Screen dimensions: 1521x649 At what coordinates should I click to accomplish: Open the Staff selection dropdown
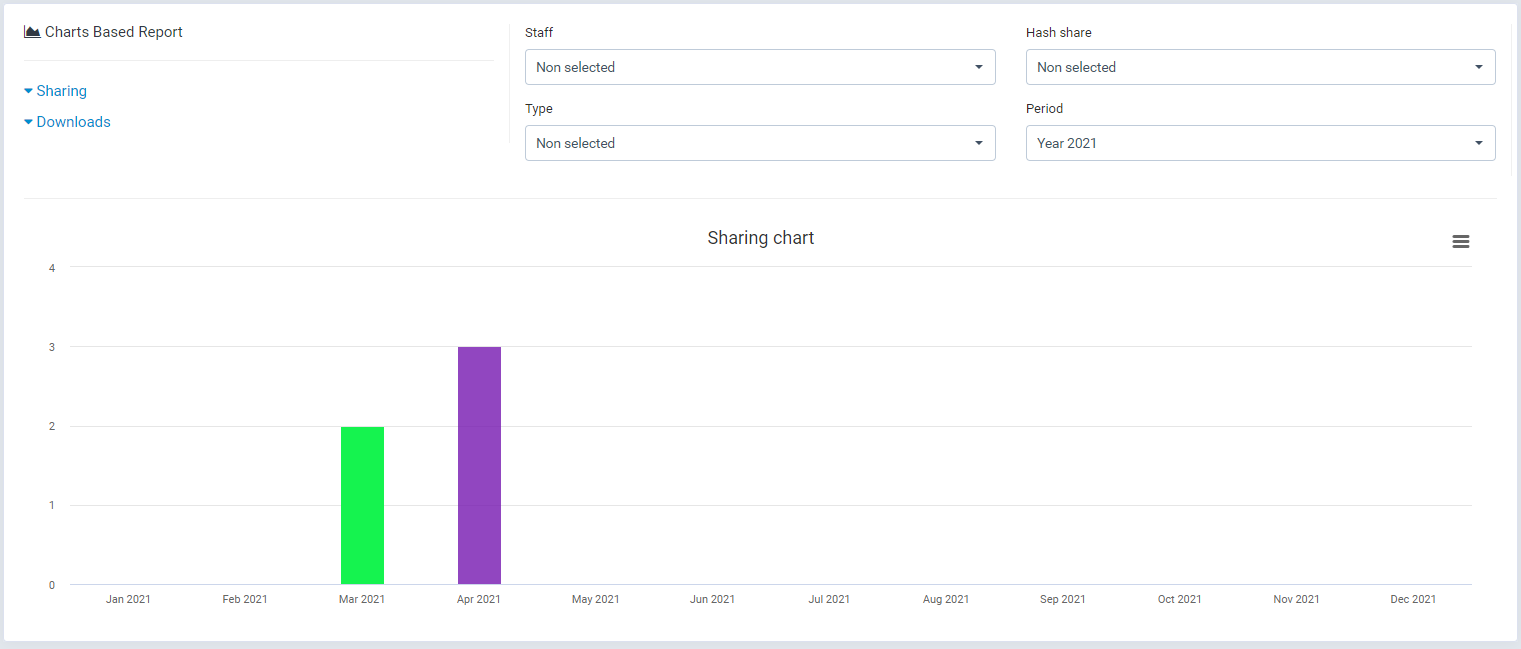[x=760, y=67]
